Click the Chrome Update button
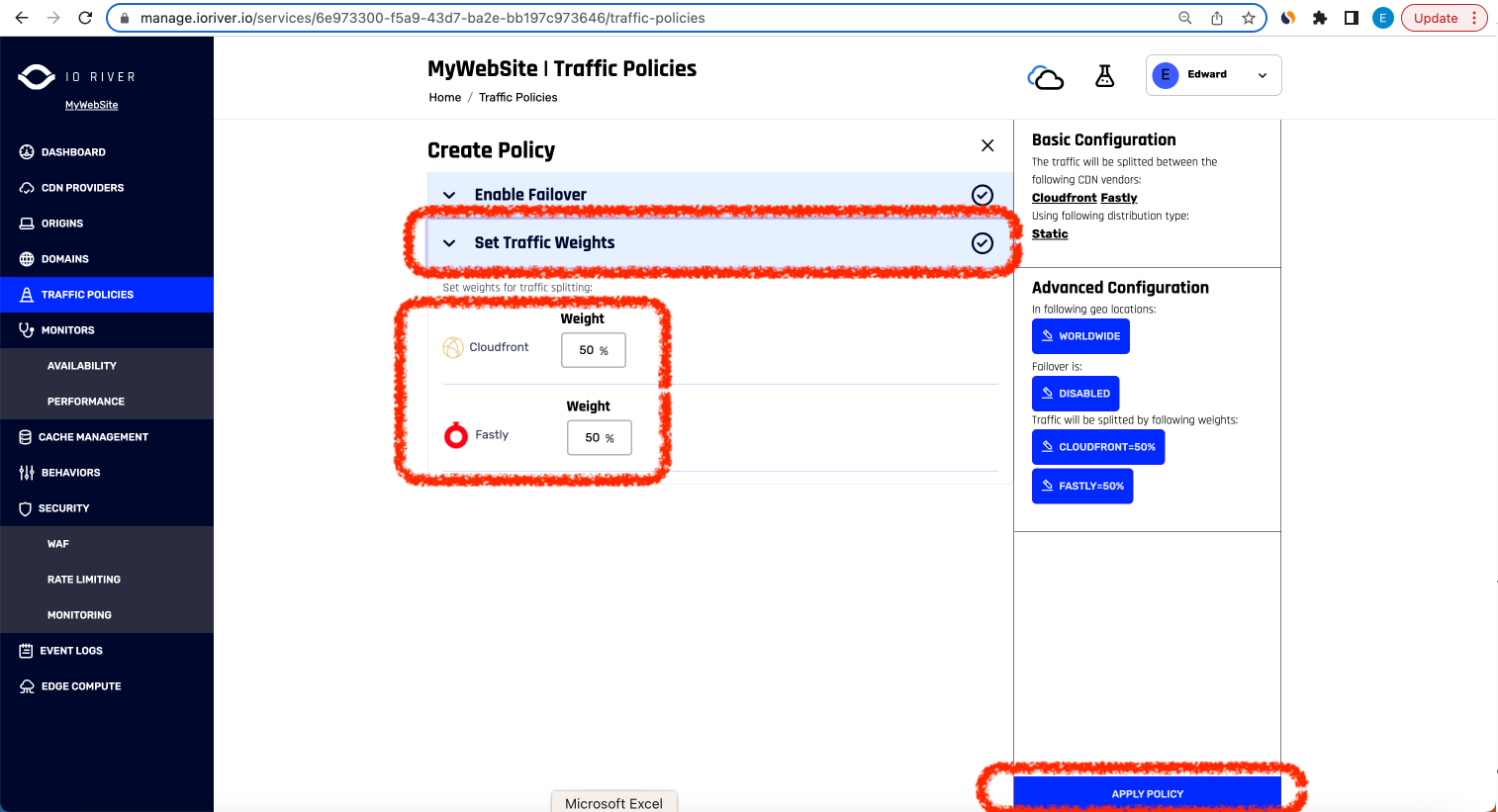 [x=1444, y=18]
